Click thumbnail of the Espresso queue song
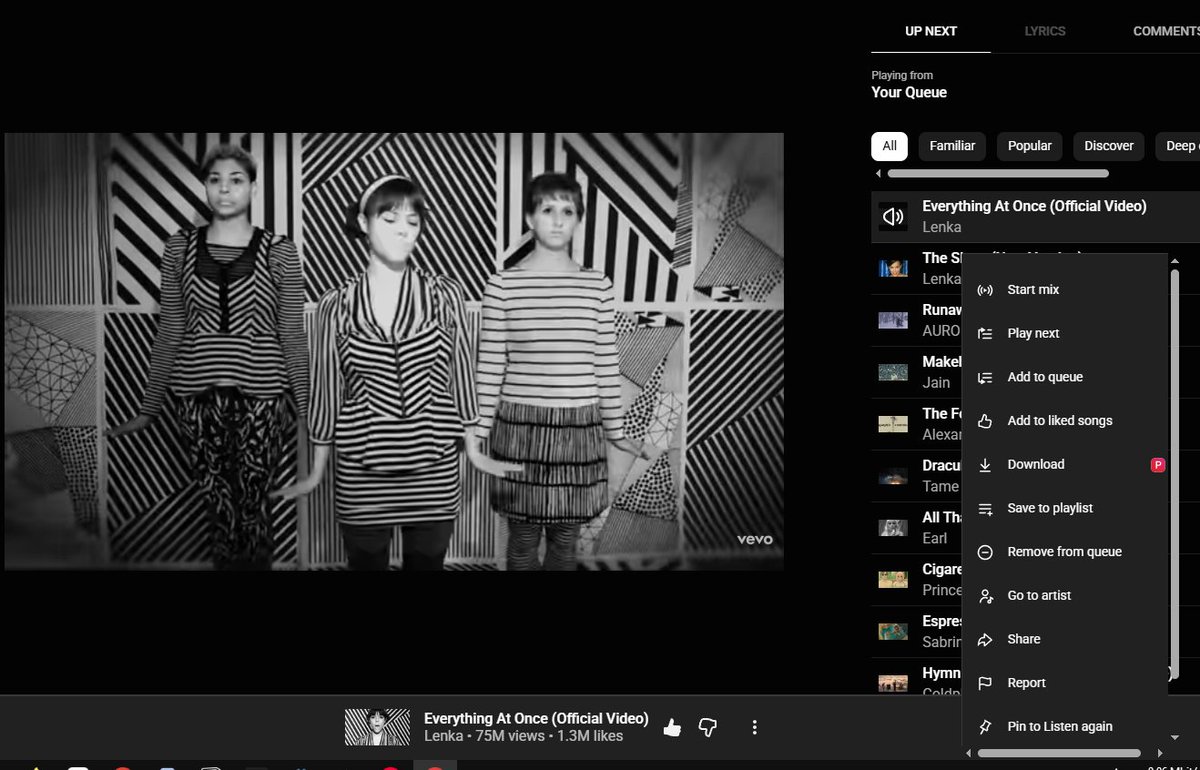This screenshot has height=770, width=1200. point(893,631)
